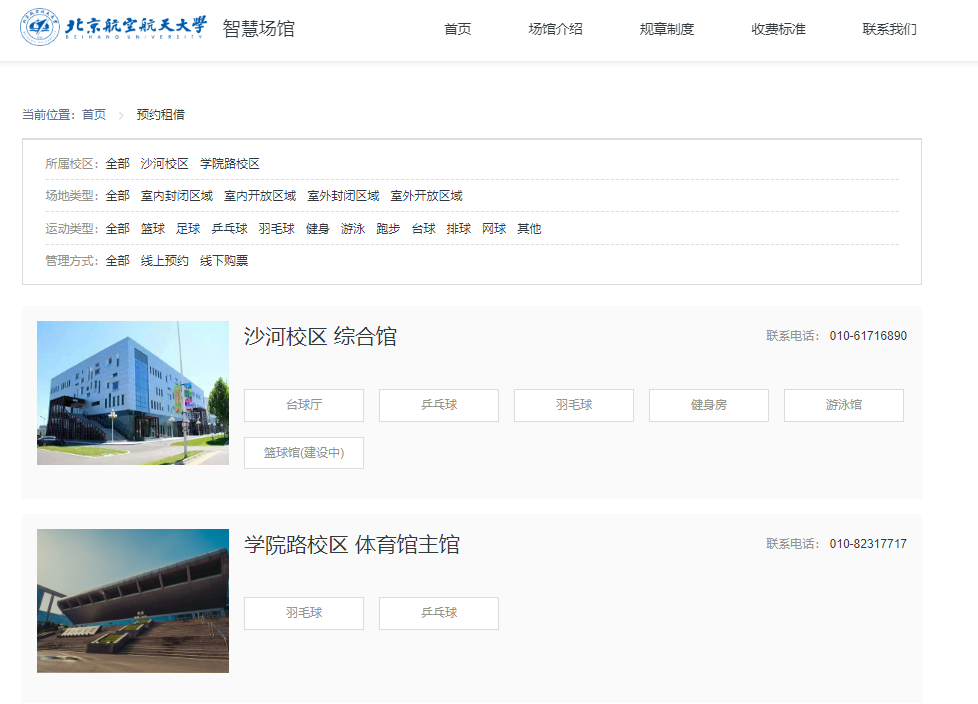The width and height of the screenshot is (978, 704).
Task: Filter sport type by 篮球
Action: click(152, 229)
